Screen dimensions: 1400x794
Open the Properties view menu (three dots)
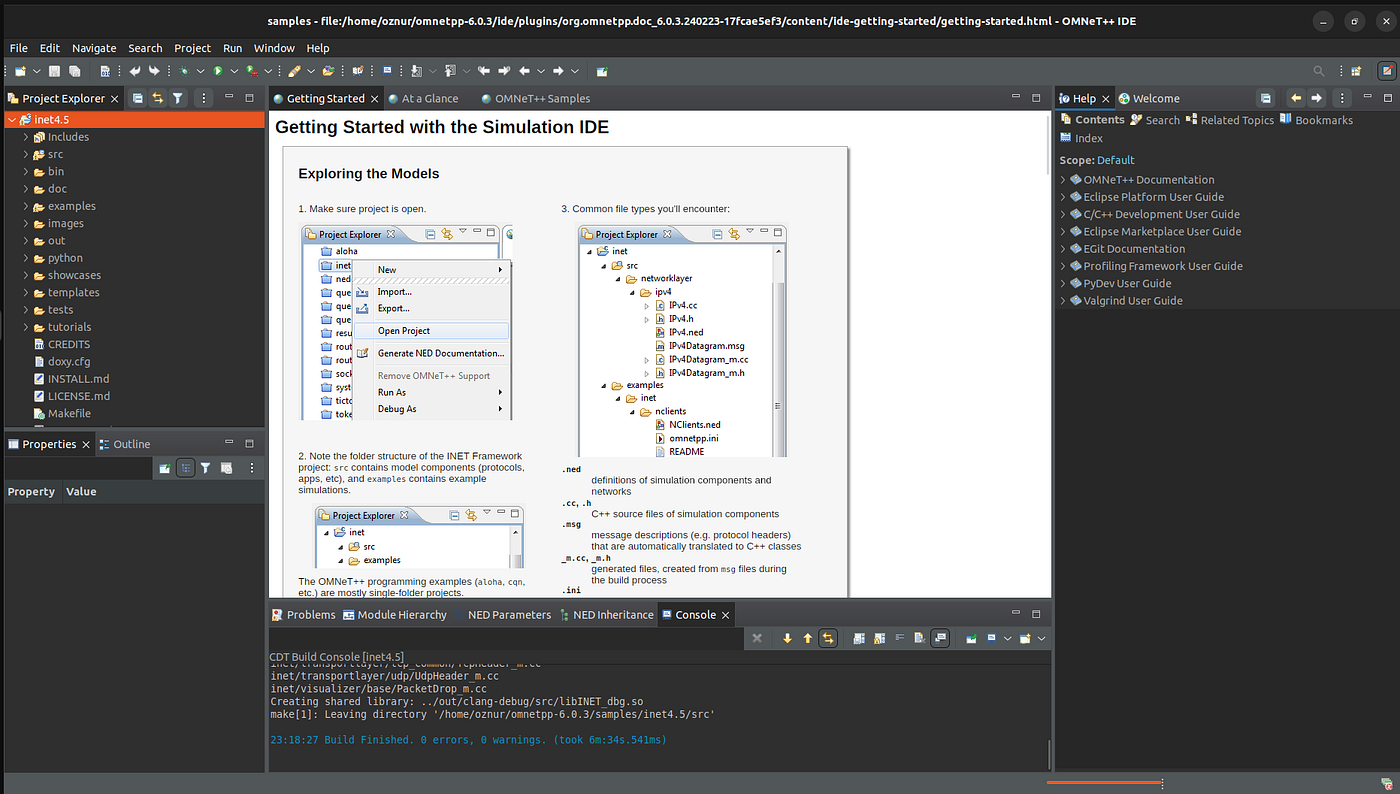coord(252,468)
